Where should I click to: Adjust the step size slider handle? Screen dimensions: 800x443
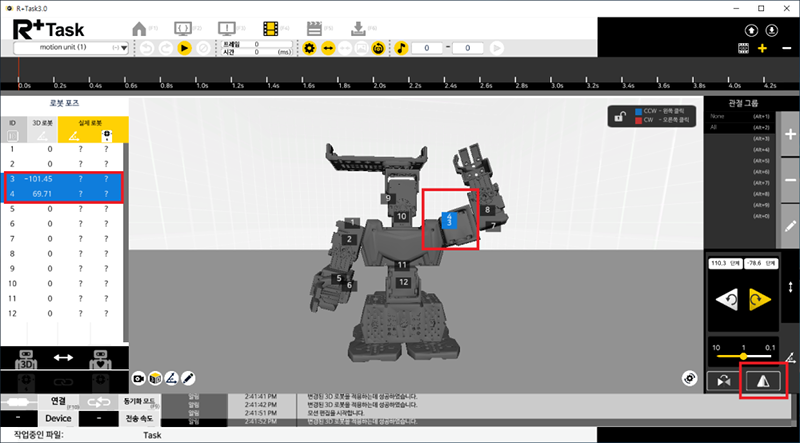pos(743,355)
